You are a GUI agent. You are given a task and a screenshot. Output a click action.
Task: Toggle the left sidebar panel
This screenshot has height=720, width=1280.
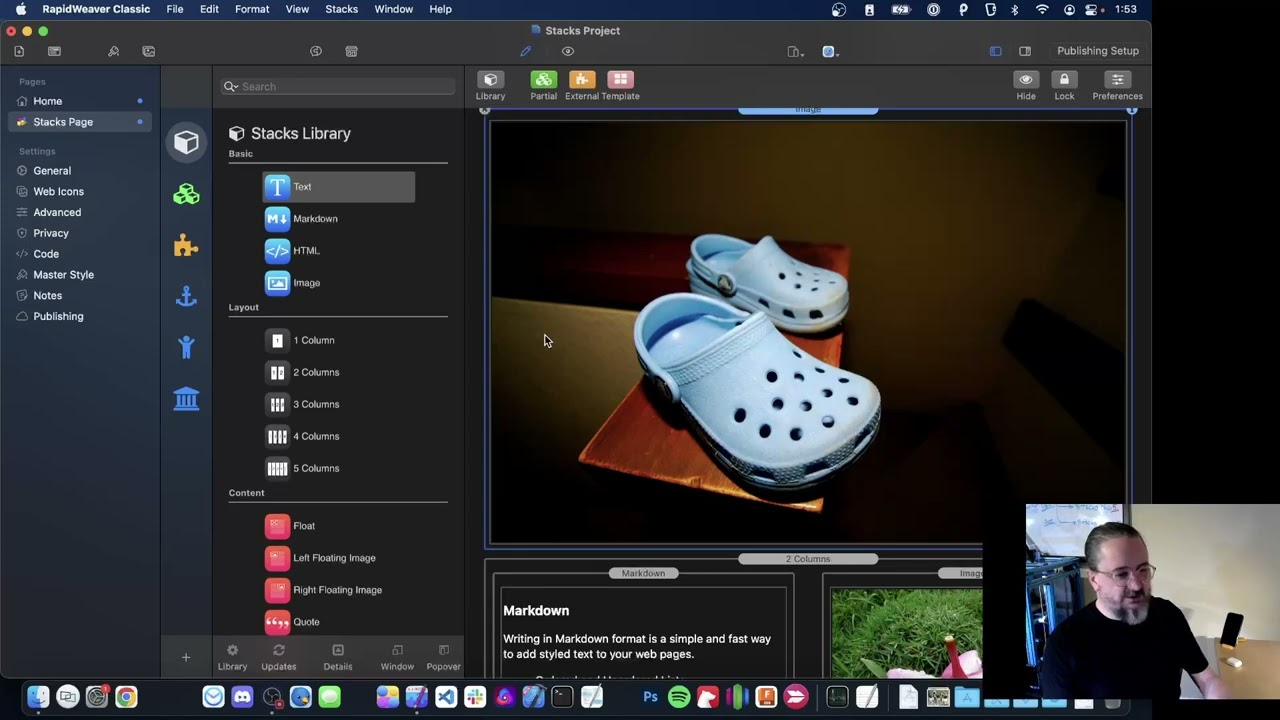(x=995, y=51)
